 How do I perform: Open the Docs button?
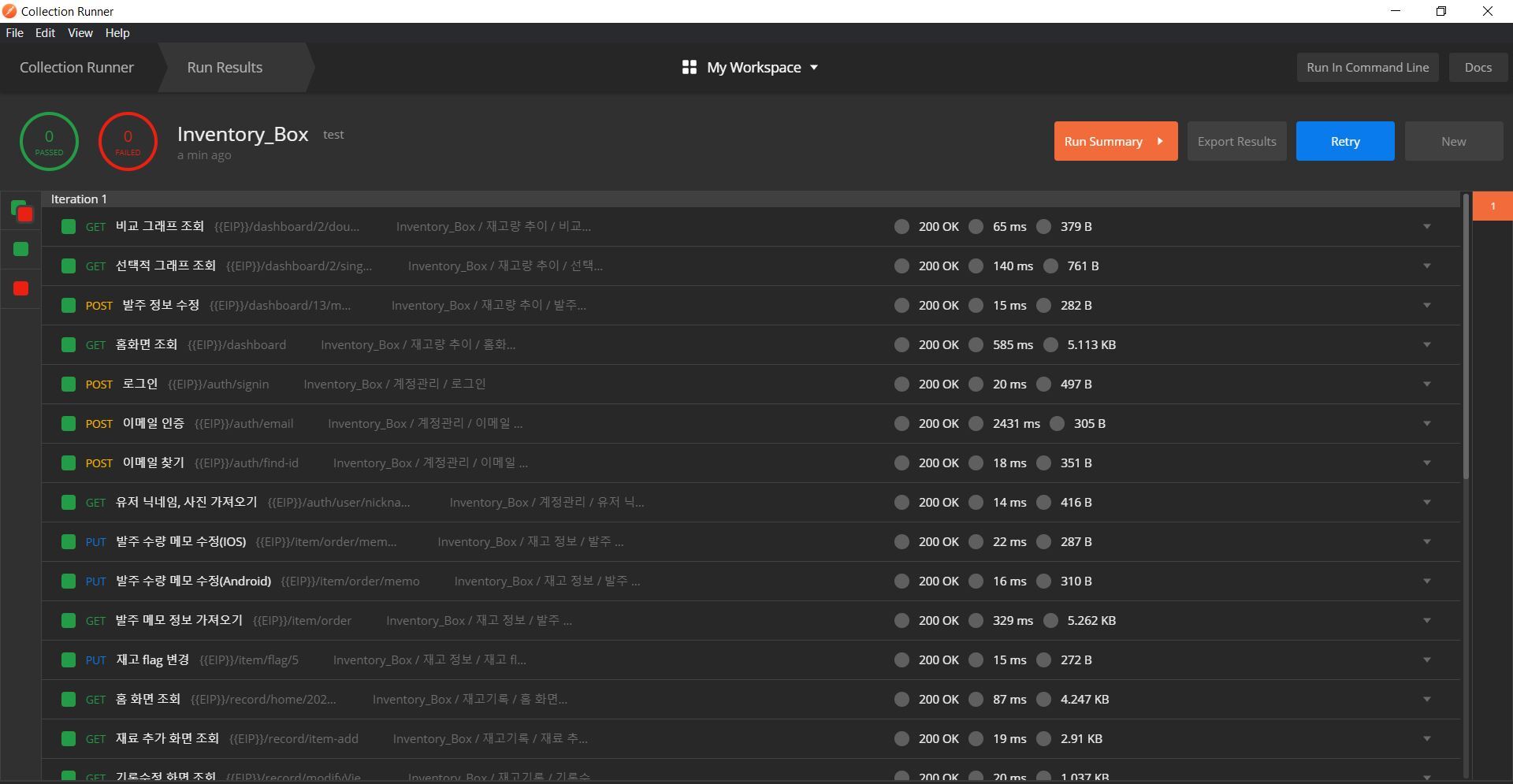click(x=1478, y=68)
